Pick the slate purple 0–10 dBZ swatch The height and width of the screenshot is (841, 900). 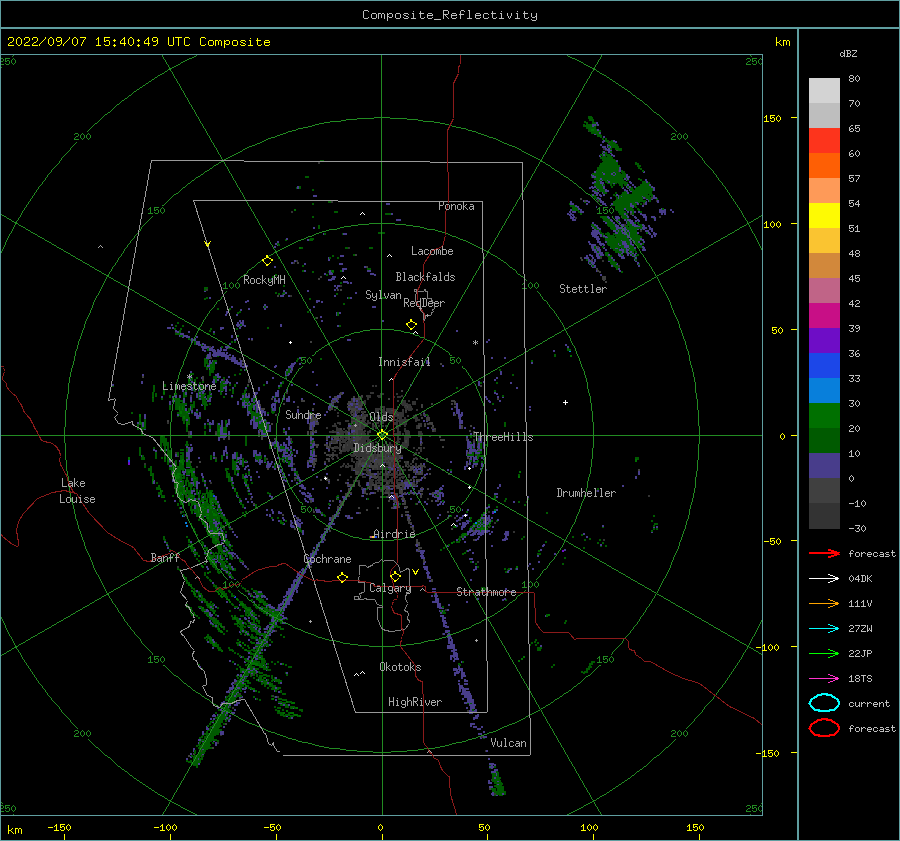click(x=824, y=465)
